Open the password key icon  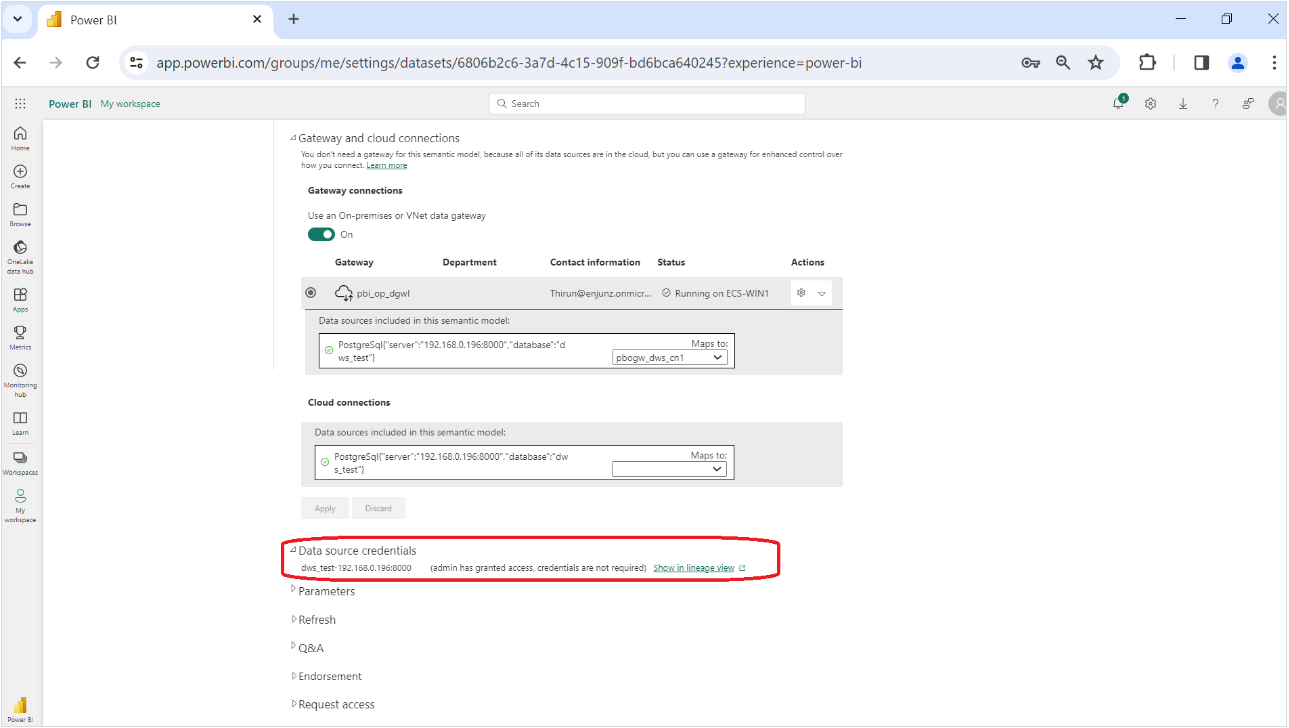(1031, 62)
